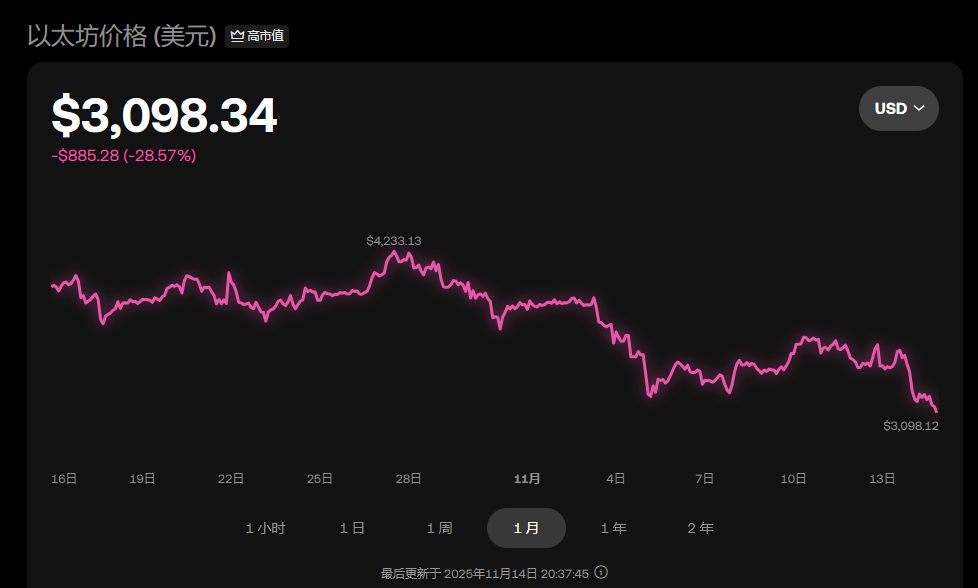Select the 1日 time range
Screen dimensions: 978x588
[x=352, y=528]
